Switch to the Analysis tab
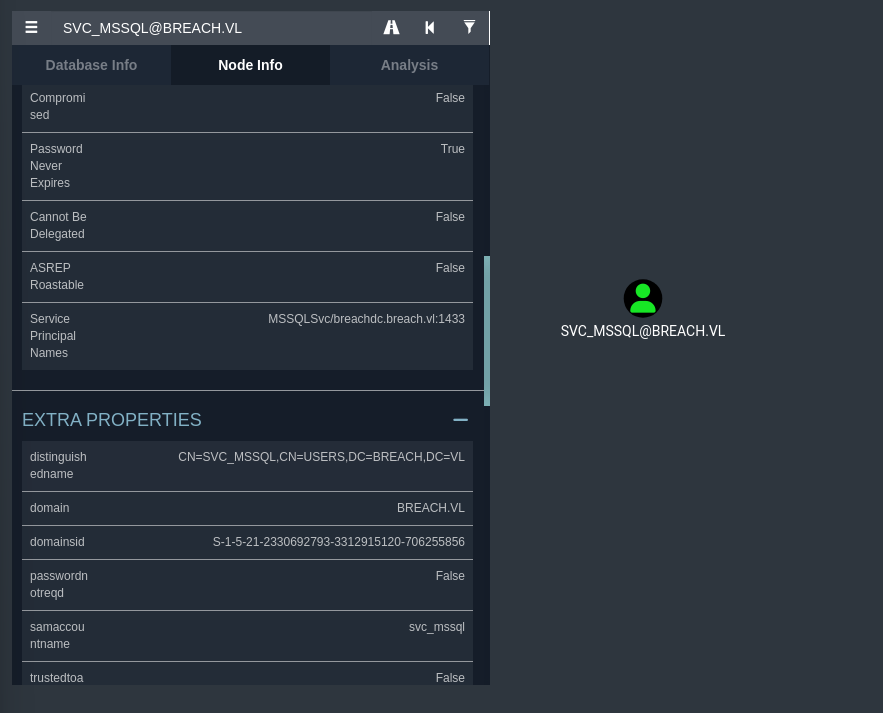 coord(409,65)
